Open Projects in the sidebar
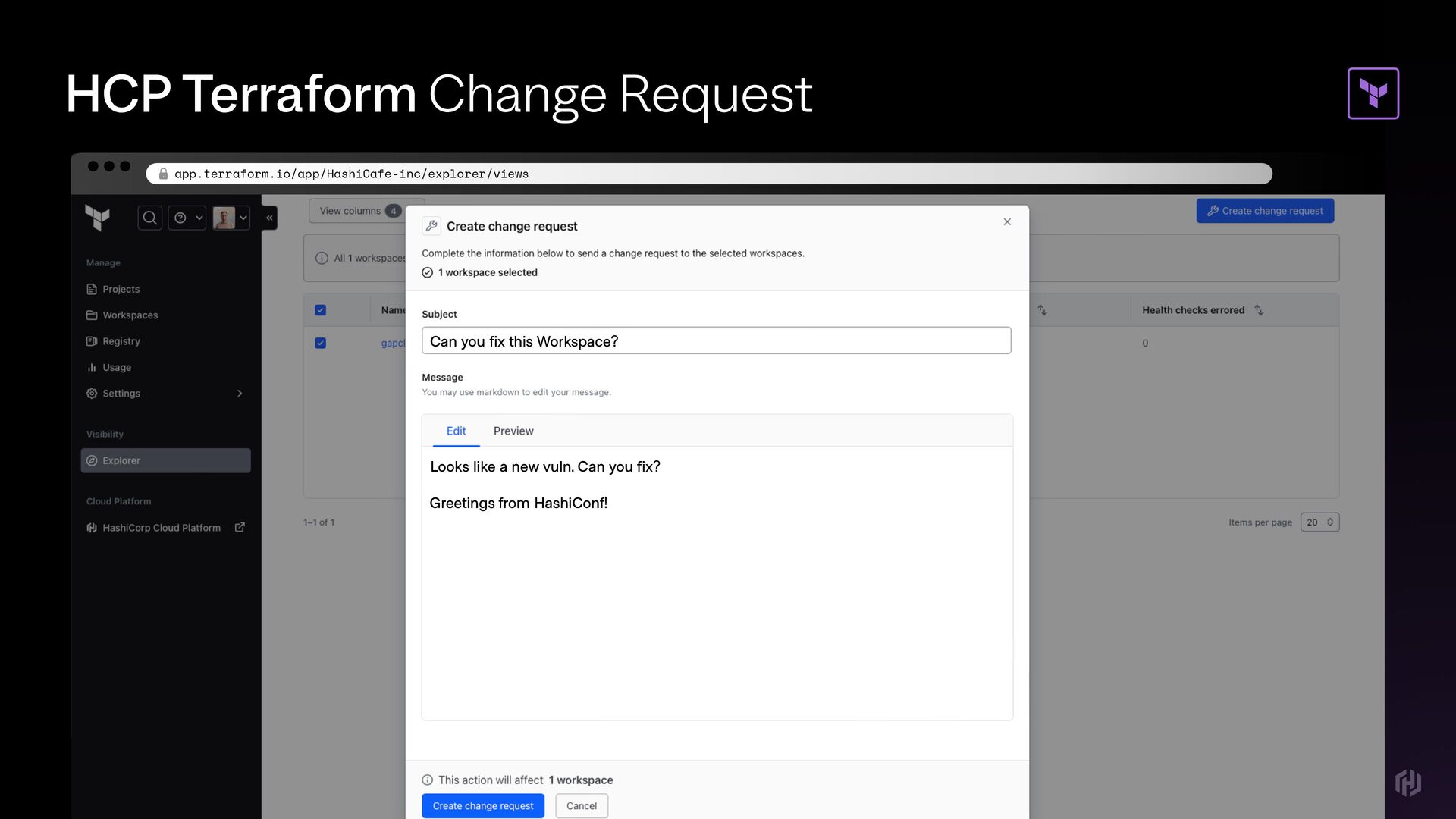 tap(121, 289)
